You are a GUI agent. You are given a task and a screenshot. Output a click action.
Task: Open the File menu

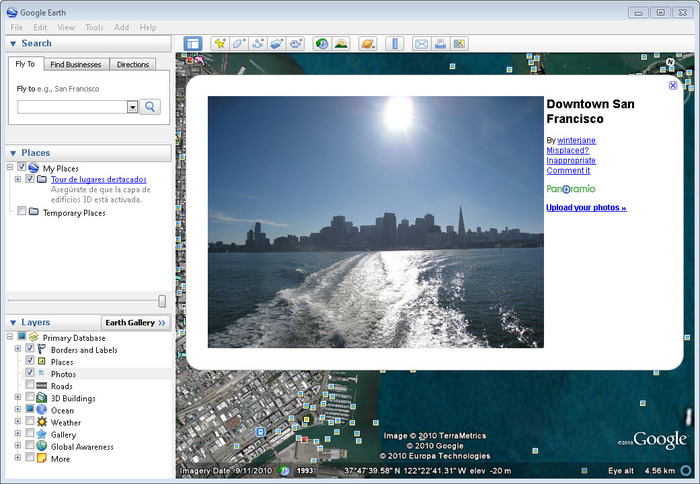tap(17, 27)
